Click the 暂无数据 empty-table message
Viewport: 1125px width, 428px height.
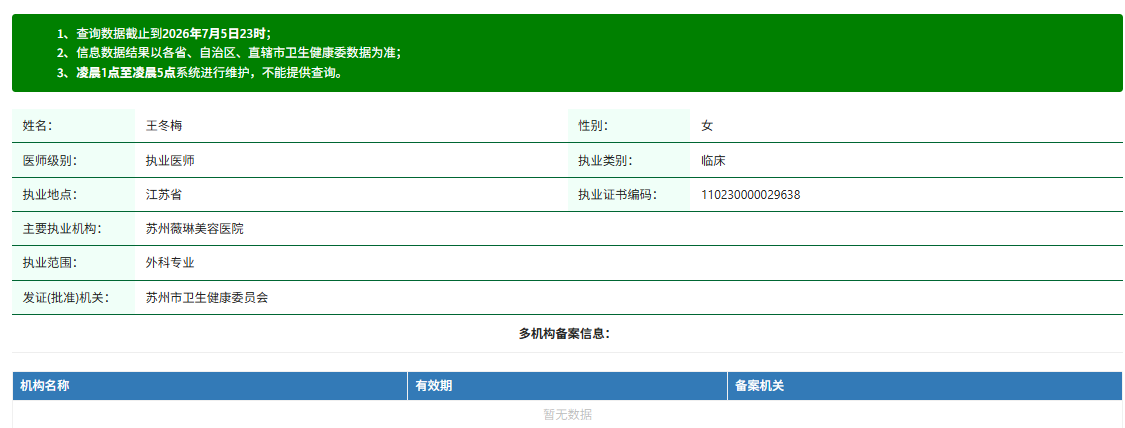(568, 414)
